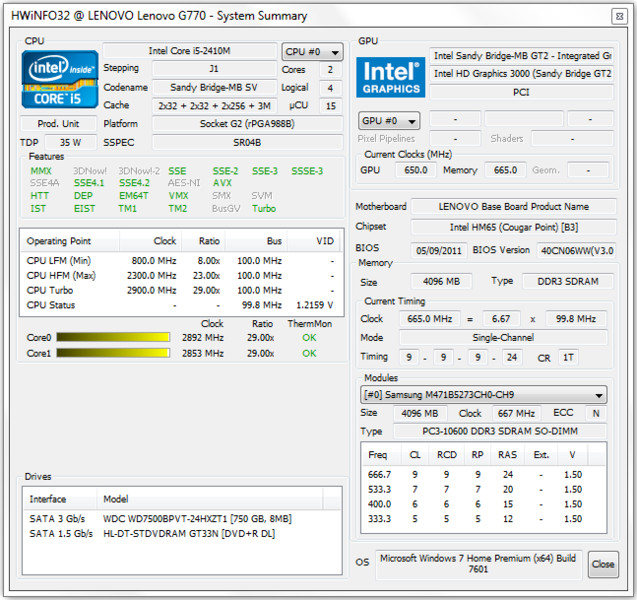The image size is (637, 600).
Task: Click the Sandy Bridge-MB SV codename field
Action: 214,87
